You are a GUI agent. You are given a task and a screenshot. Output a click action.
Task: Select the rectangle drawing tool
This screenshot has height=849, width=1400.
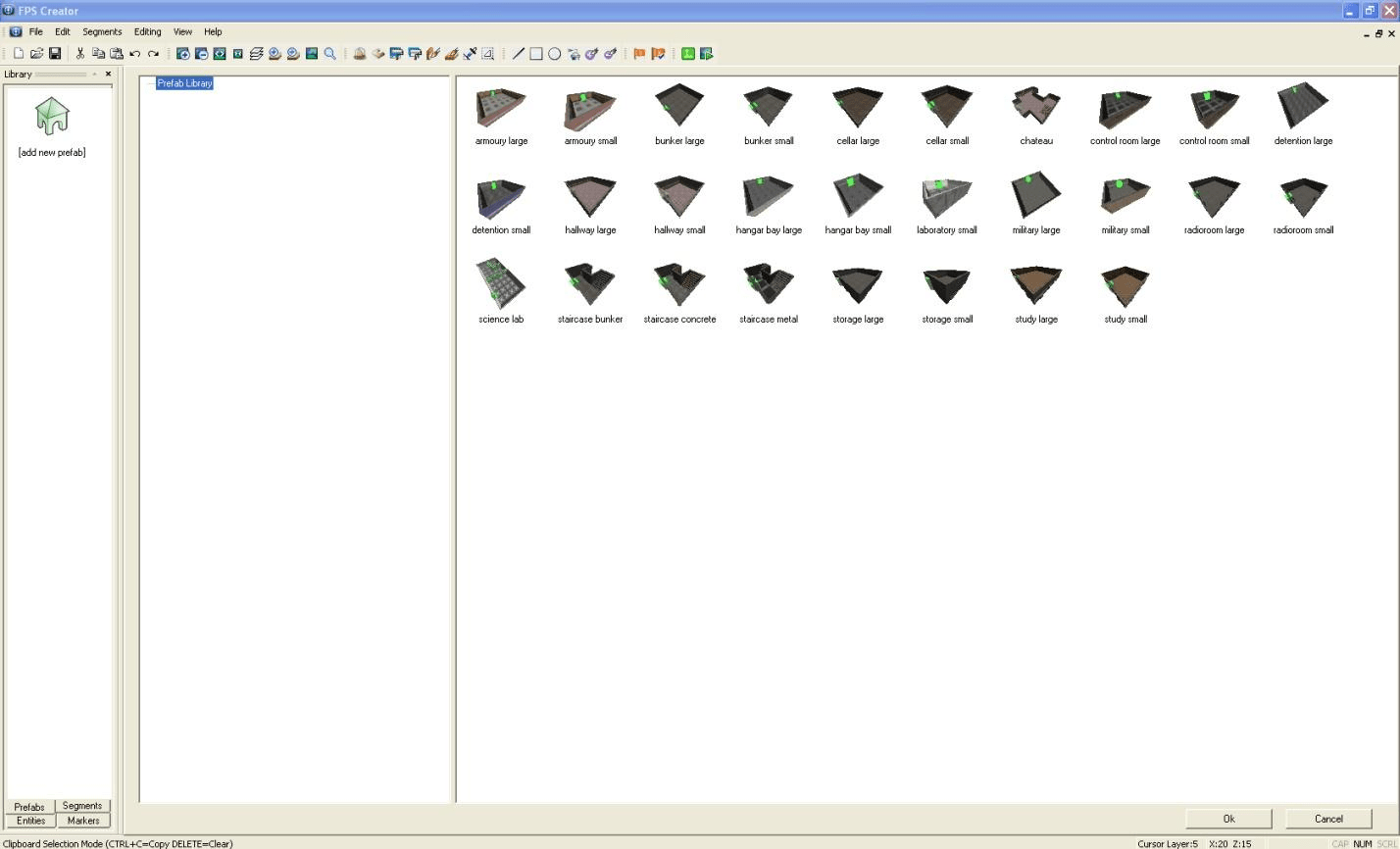pyautogui.click(x=536, y=54)
